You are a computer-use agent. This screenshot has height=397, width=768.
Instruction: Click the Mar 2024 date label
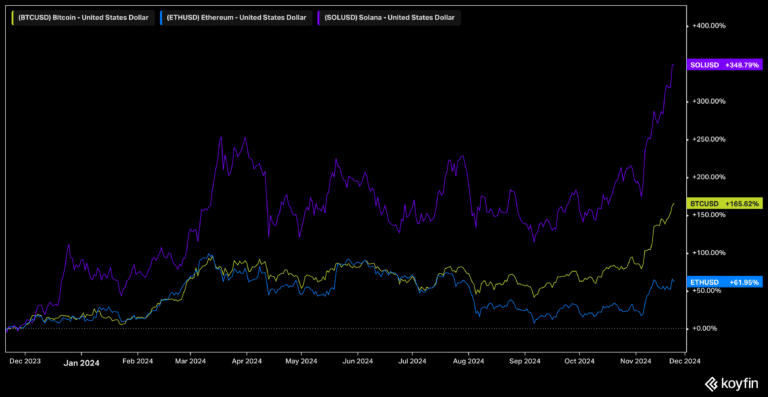pos(191,361)
